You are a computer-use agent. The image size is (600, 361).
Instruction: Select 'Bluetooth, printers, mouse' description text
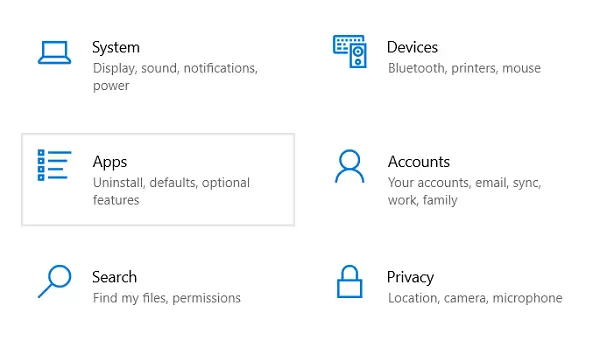[464, 68]
